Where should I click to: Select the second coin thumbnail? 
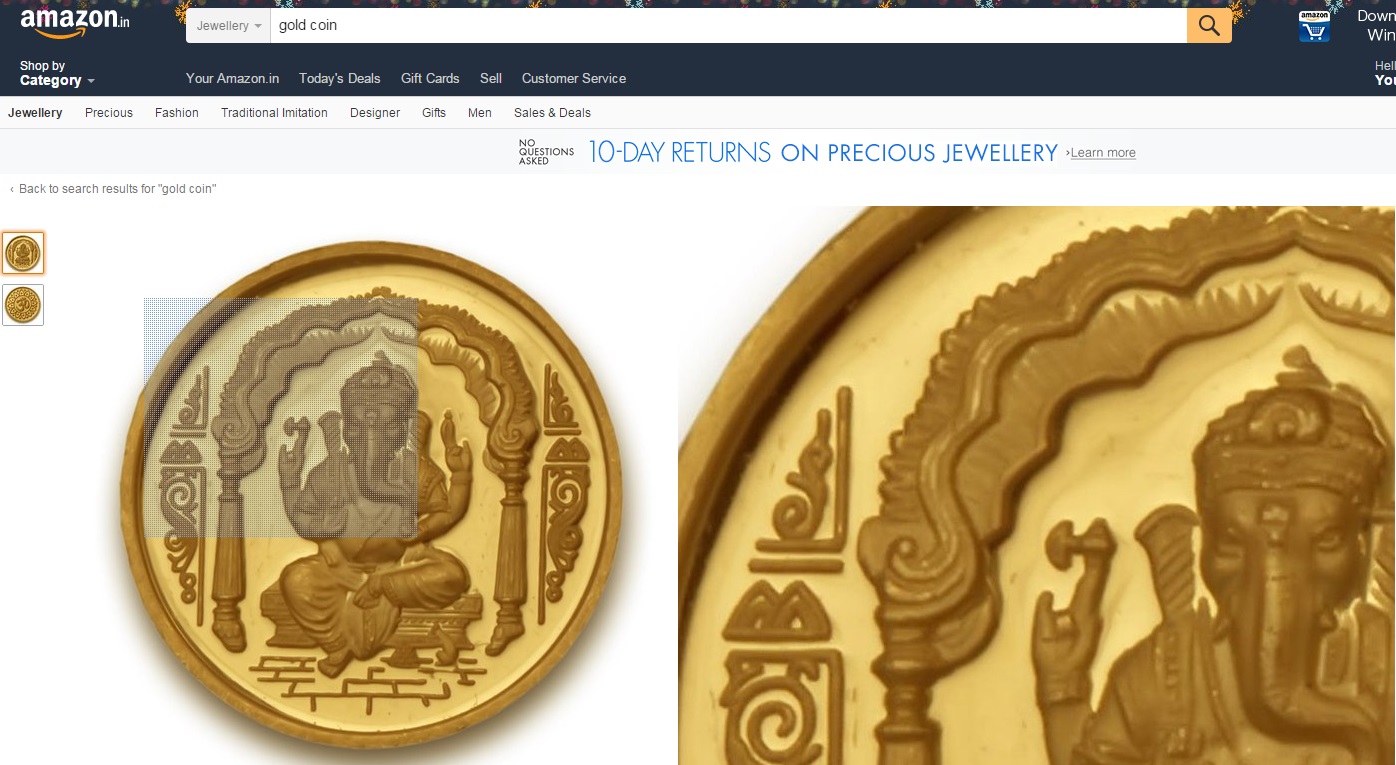tap(23, 305)
